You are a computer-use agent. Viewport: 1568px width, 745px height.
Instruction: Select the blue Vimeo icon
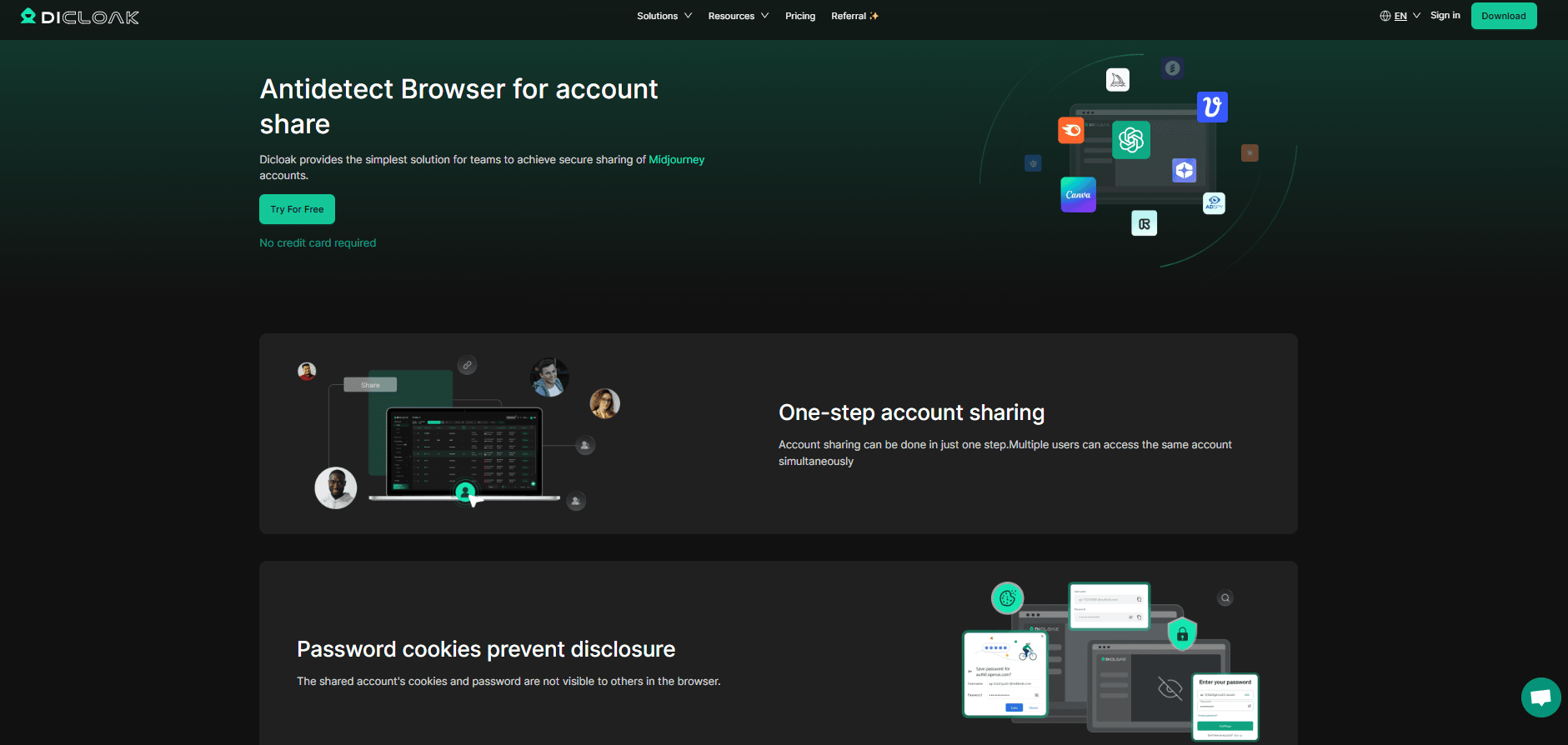[1212, 107]
